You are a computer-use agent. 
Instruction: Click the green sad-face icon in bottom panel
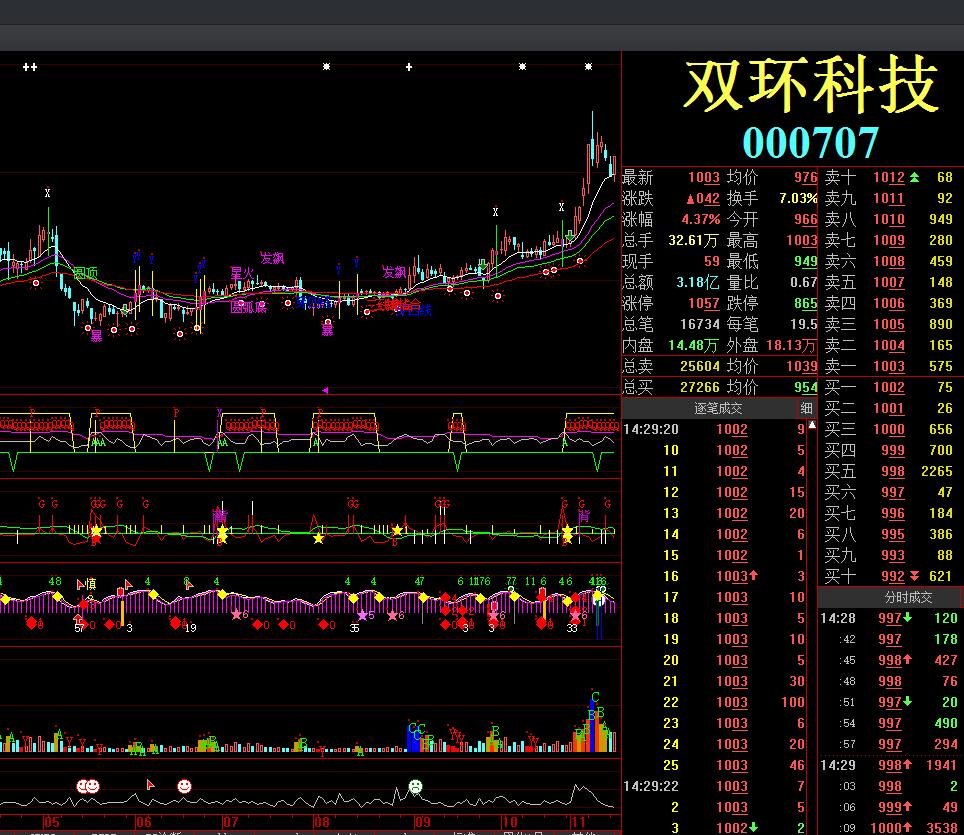[x=416, y=786]
